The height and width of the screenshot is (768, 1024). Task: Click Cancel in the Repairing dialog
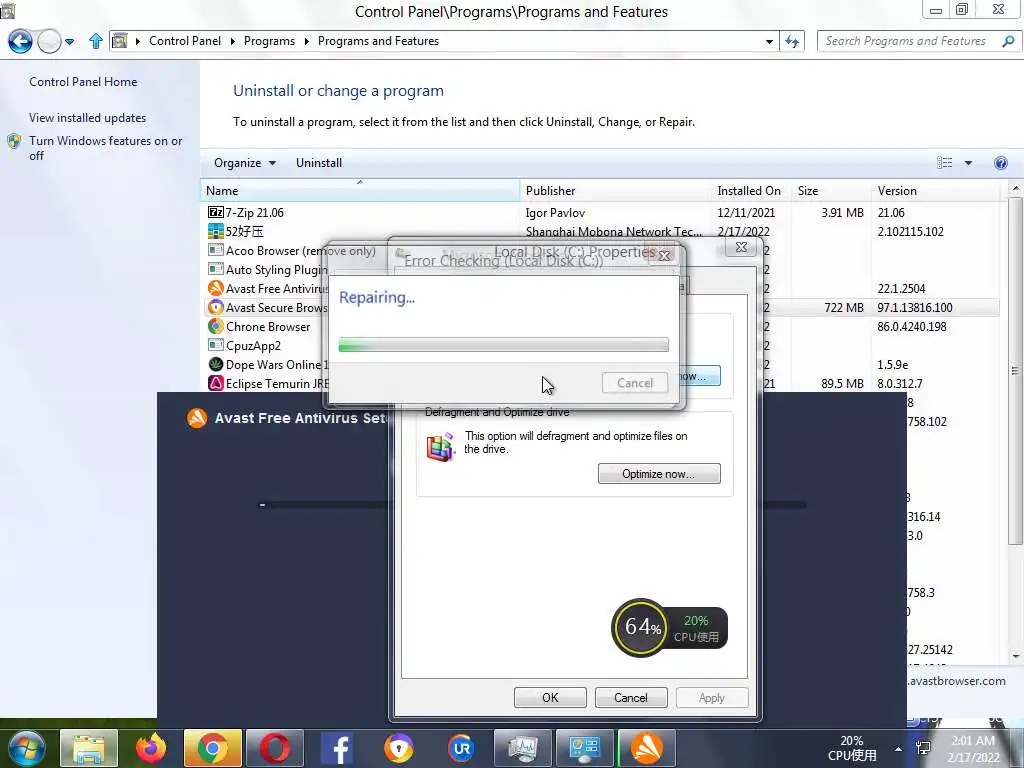click(635, 383)
